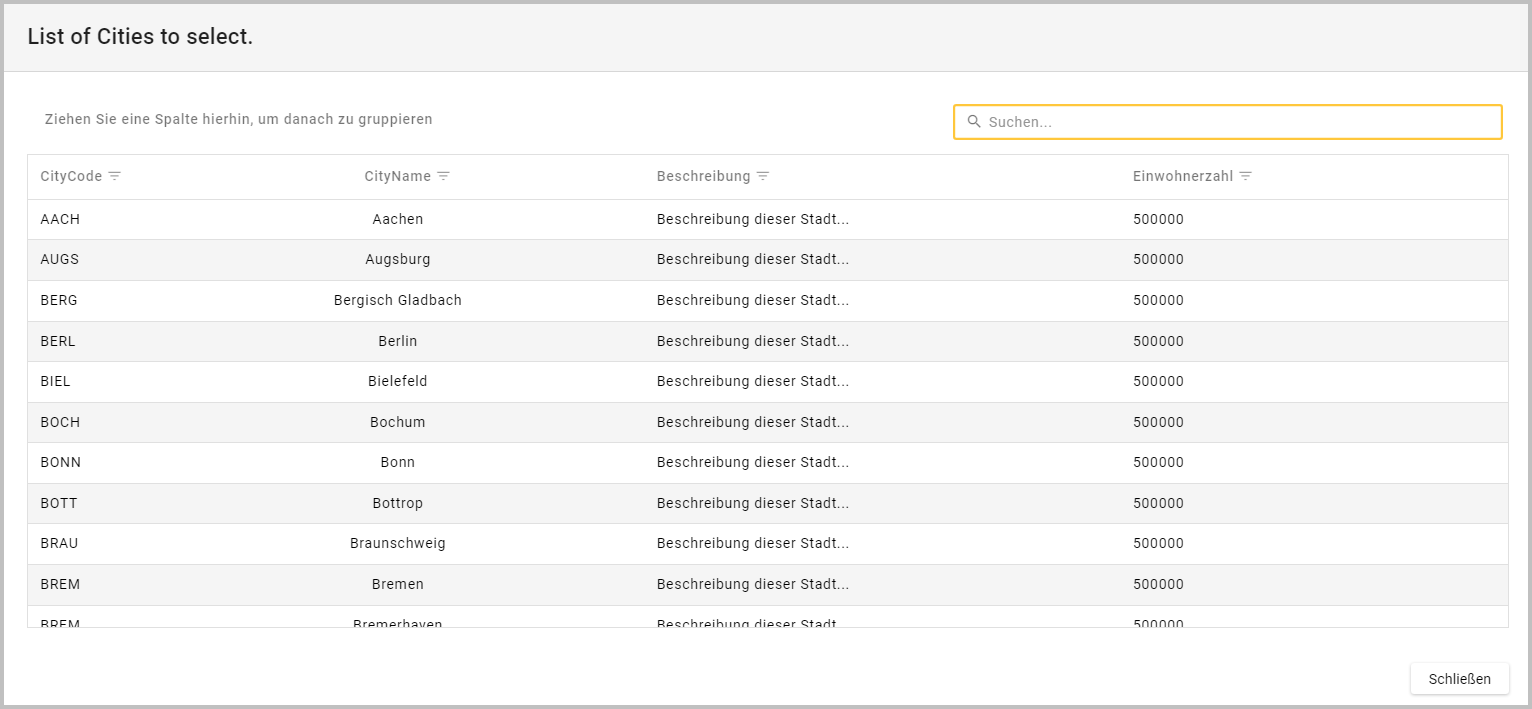This screenshot has height=709, width=1532.
Task: Click the Beschreibung column filter icon
Action: point(763,176)
